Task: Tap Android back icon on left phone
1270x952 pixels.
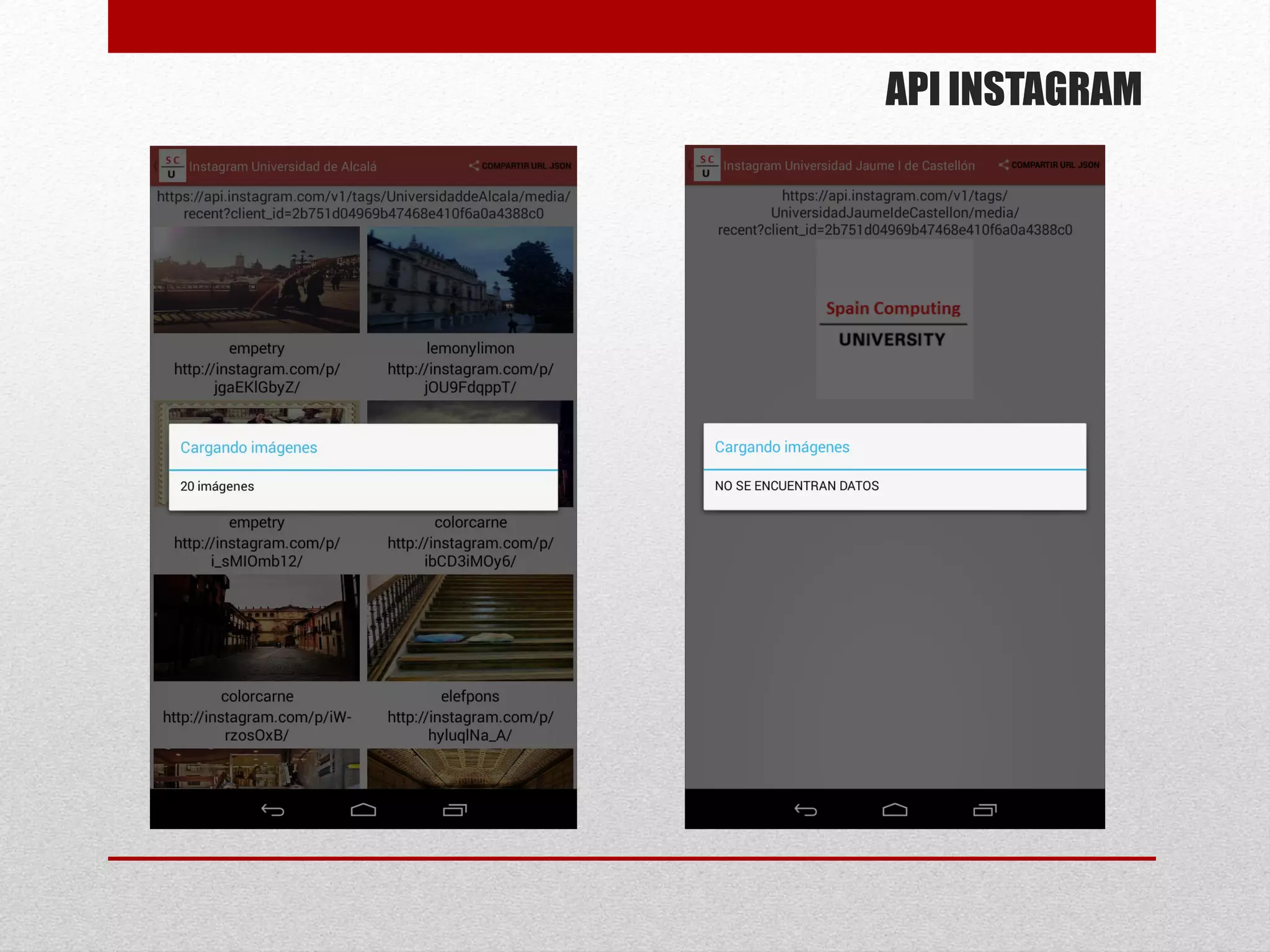Action: [272, 810]
